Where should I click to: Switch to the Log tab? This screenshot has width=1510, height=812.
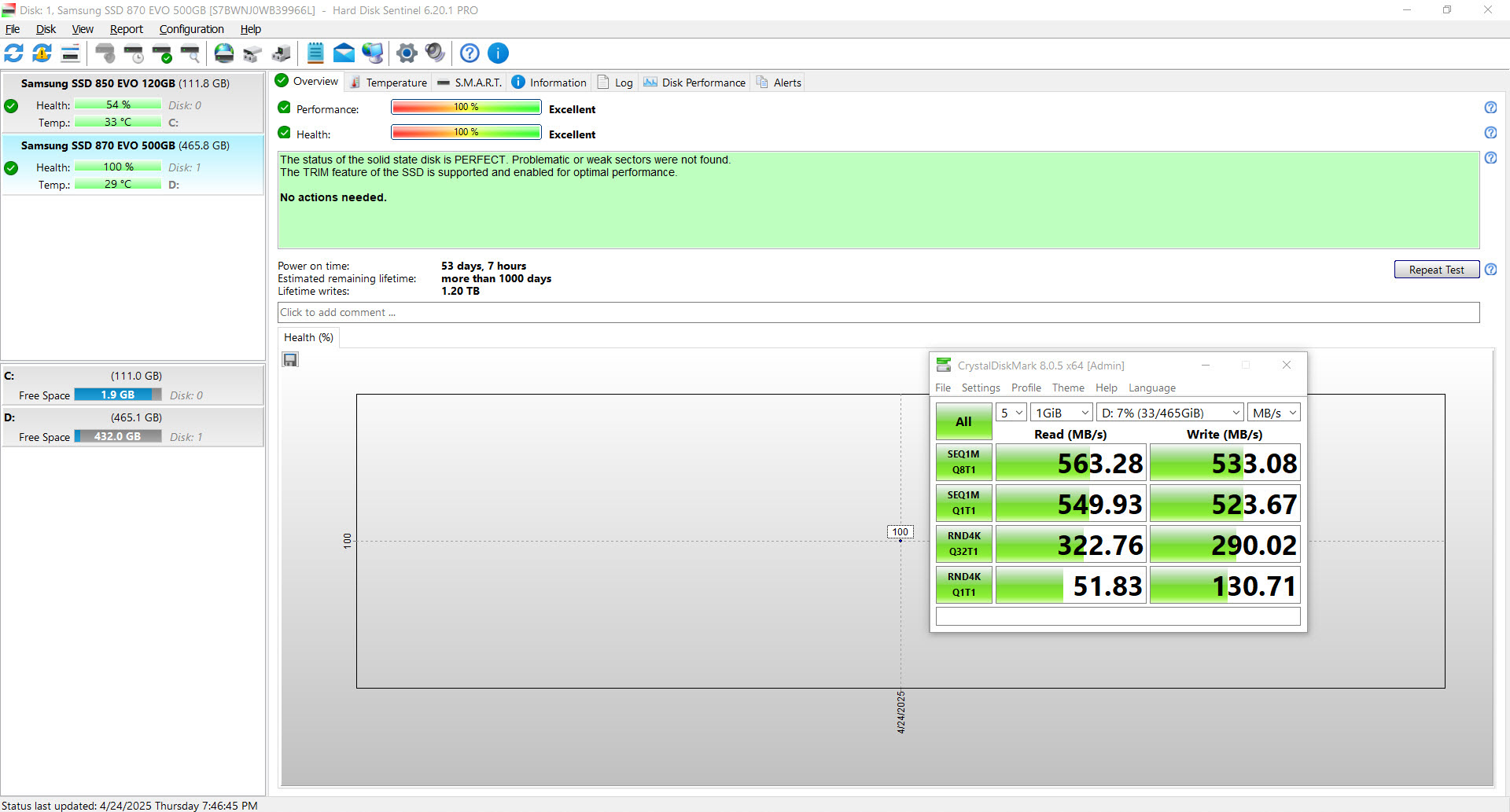coord(616,83)
